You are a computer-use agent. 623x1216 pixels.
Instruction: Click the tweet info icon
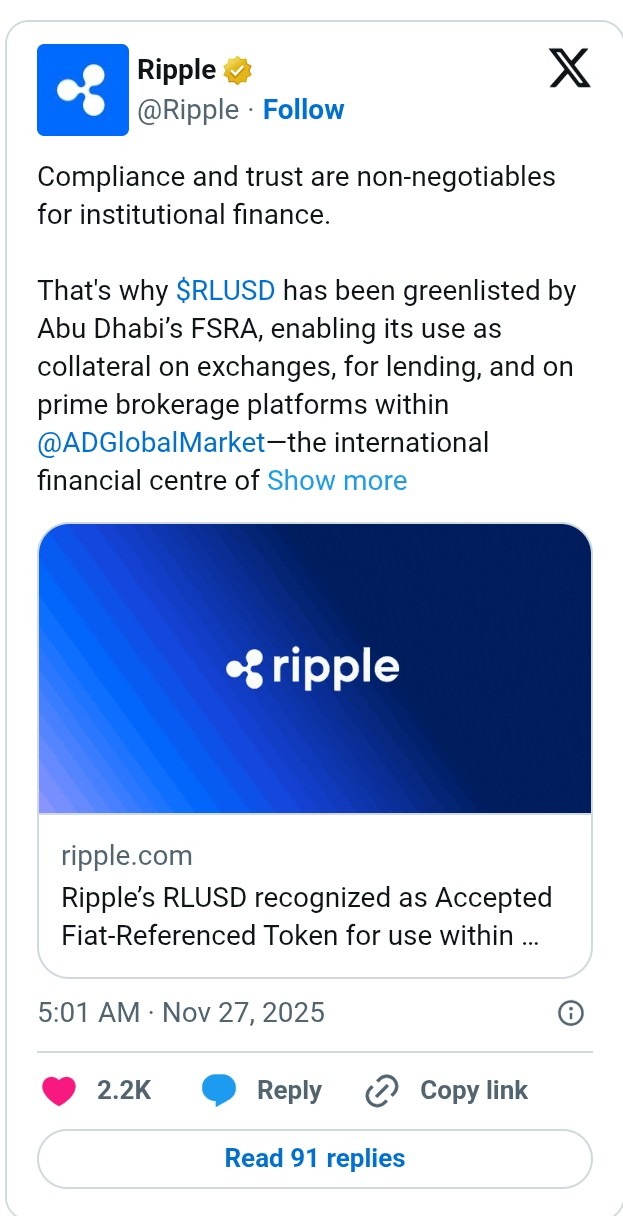coord(570,1013)
